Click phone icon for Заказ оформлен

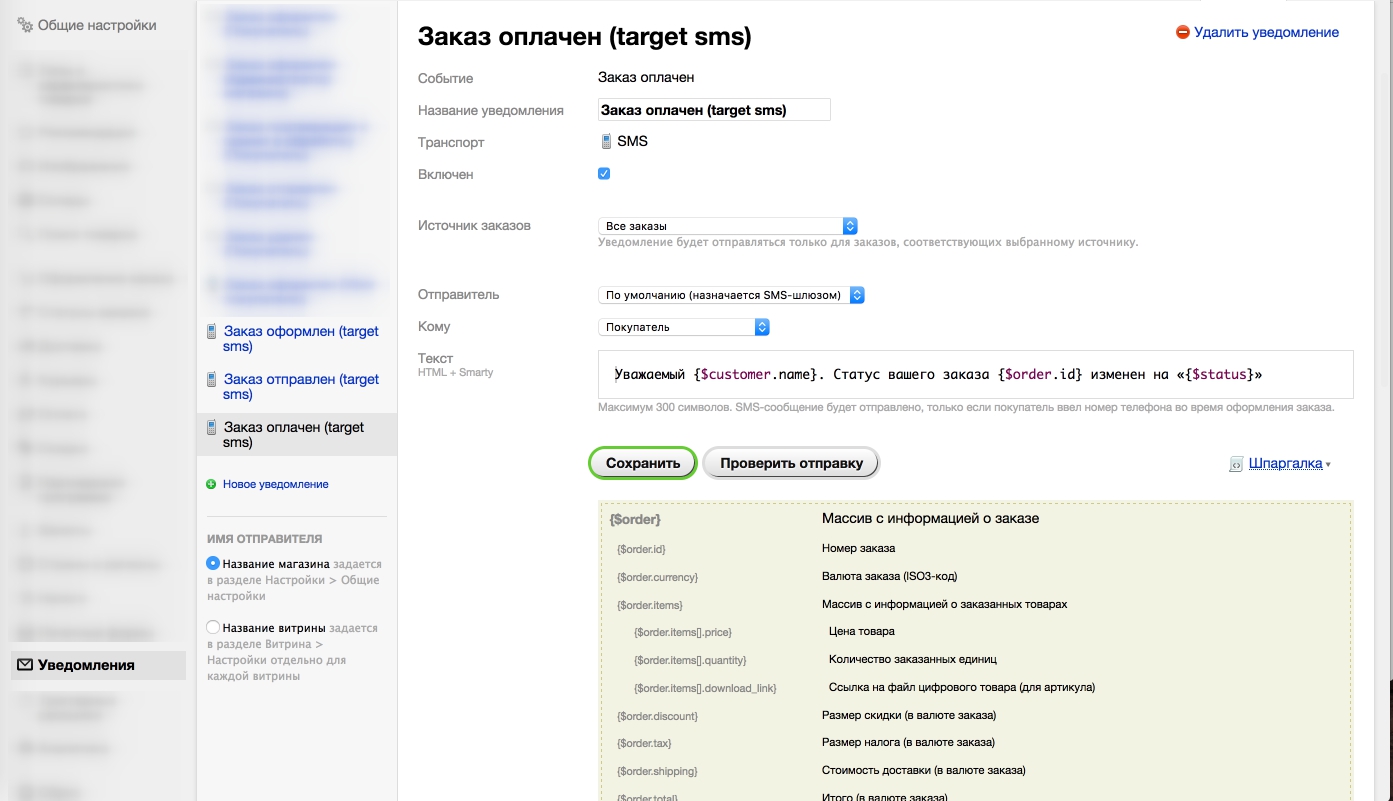(x=211, y=331)
